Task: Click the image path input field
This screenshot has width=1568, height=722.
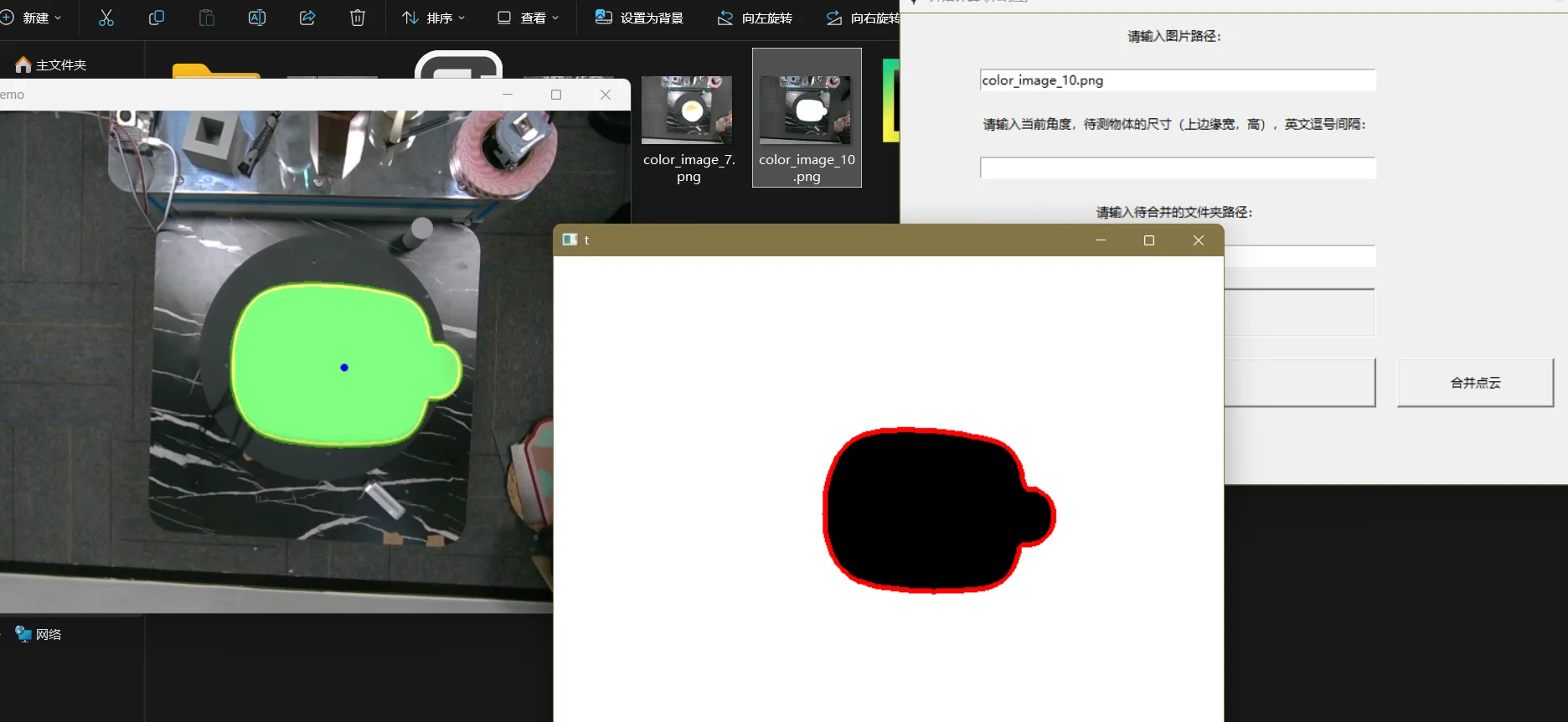Action: pos(1177,80)
